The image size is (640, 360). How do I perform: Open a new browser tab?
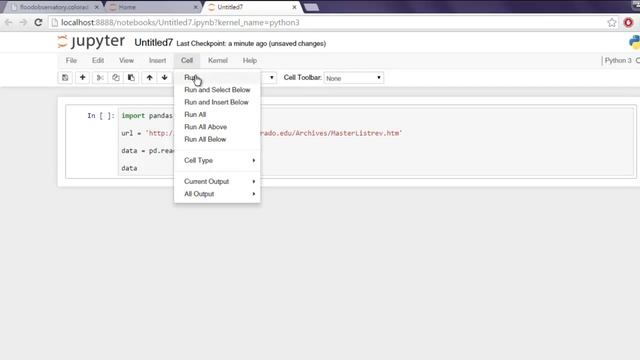(x=311, y=7)
